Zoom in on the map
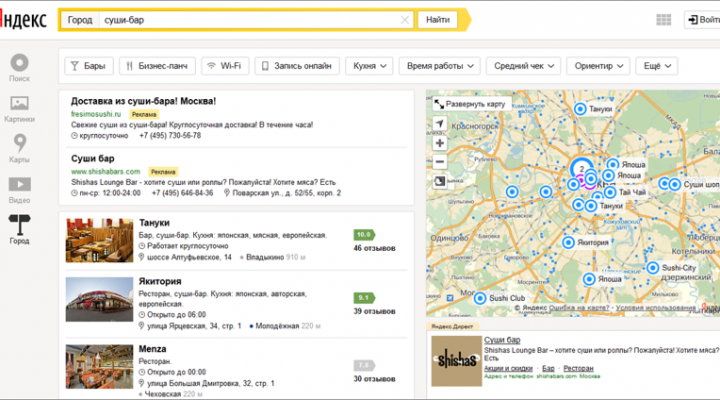 (x=439, y=143)
